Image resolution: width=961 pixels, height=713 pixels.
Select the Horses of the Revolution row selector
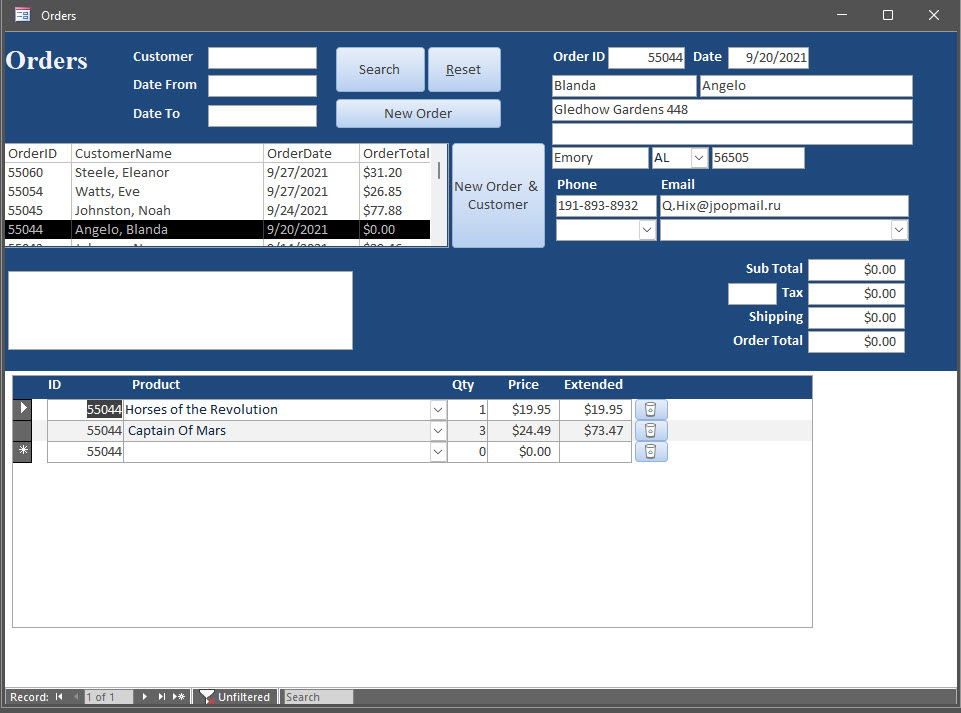coord(22,409)
